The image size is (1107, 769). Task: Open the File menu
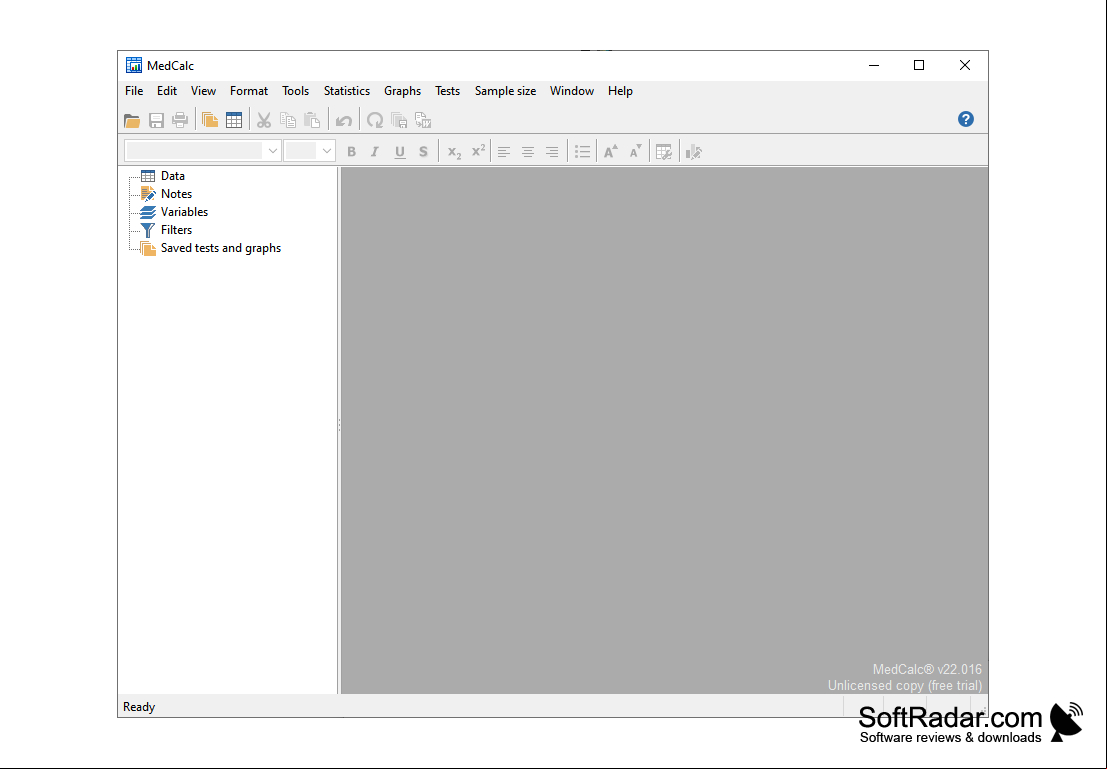pos(134,91)
